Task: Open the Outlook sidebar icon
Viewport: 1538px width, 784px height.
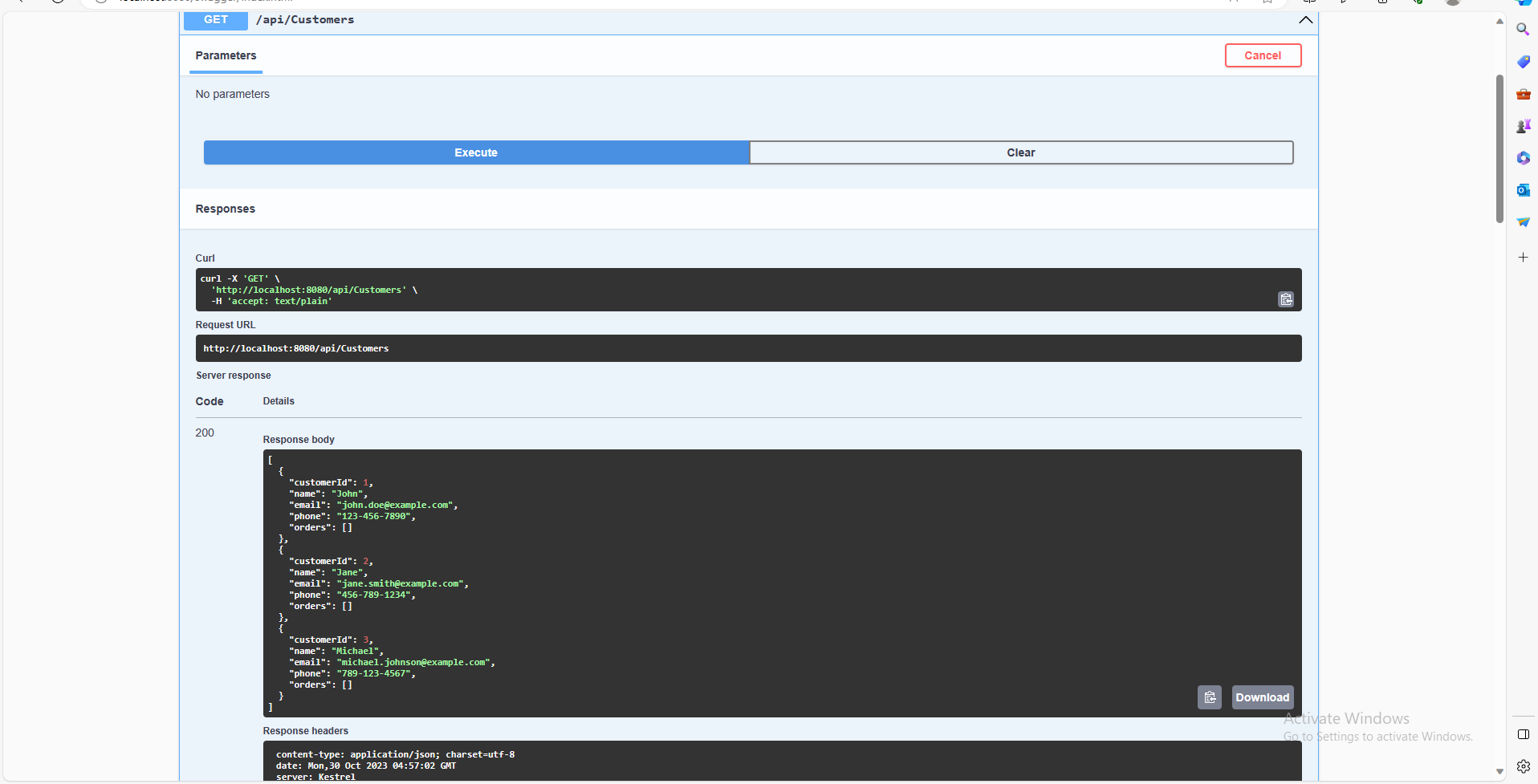Action: 1523,190
